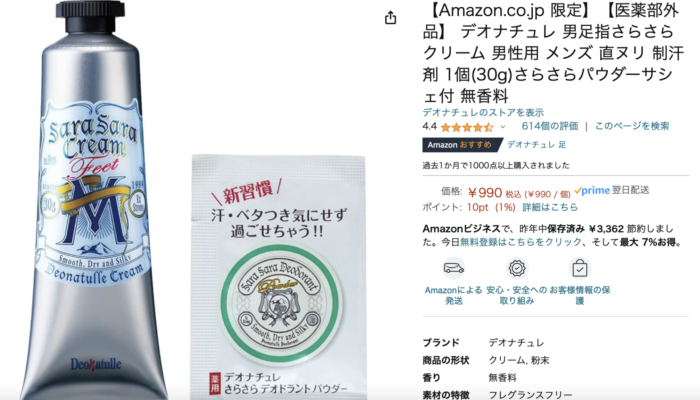Image resolution: width=700 pixels, height=400 pixels.
Task: Click the share icon above product image
Action: [x=391, y=18]
